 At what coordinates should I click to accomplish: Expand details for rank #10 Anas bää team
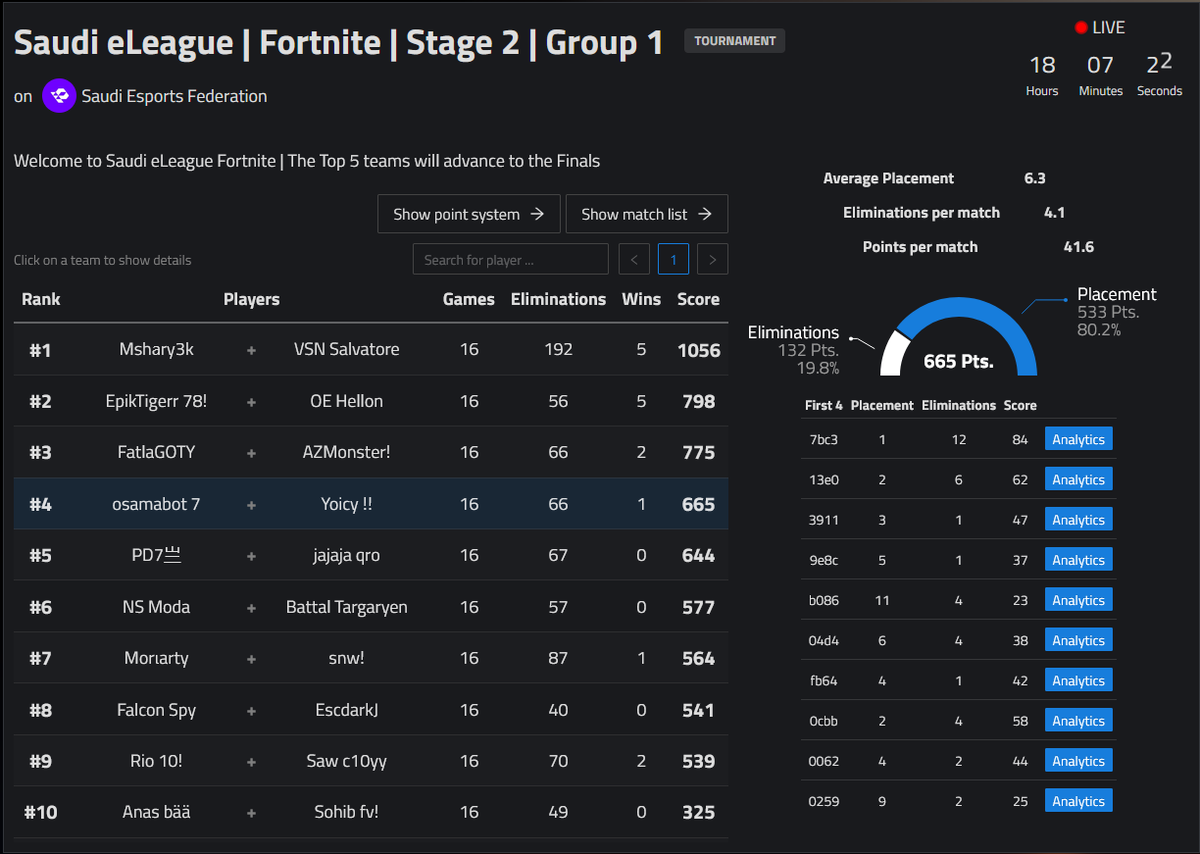coord(371,812)
